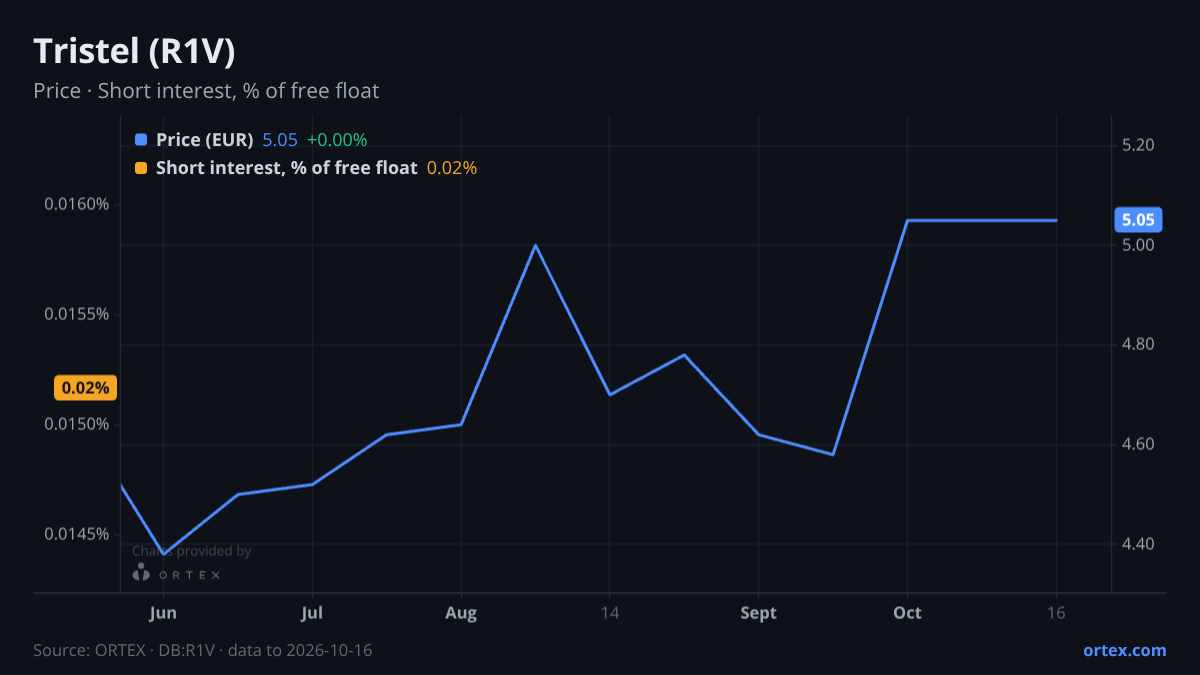Screen dimensions: 1200x675
Task: Click the Oct x-axis label
Action: click(x=907, y=613)
